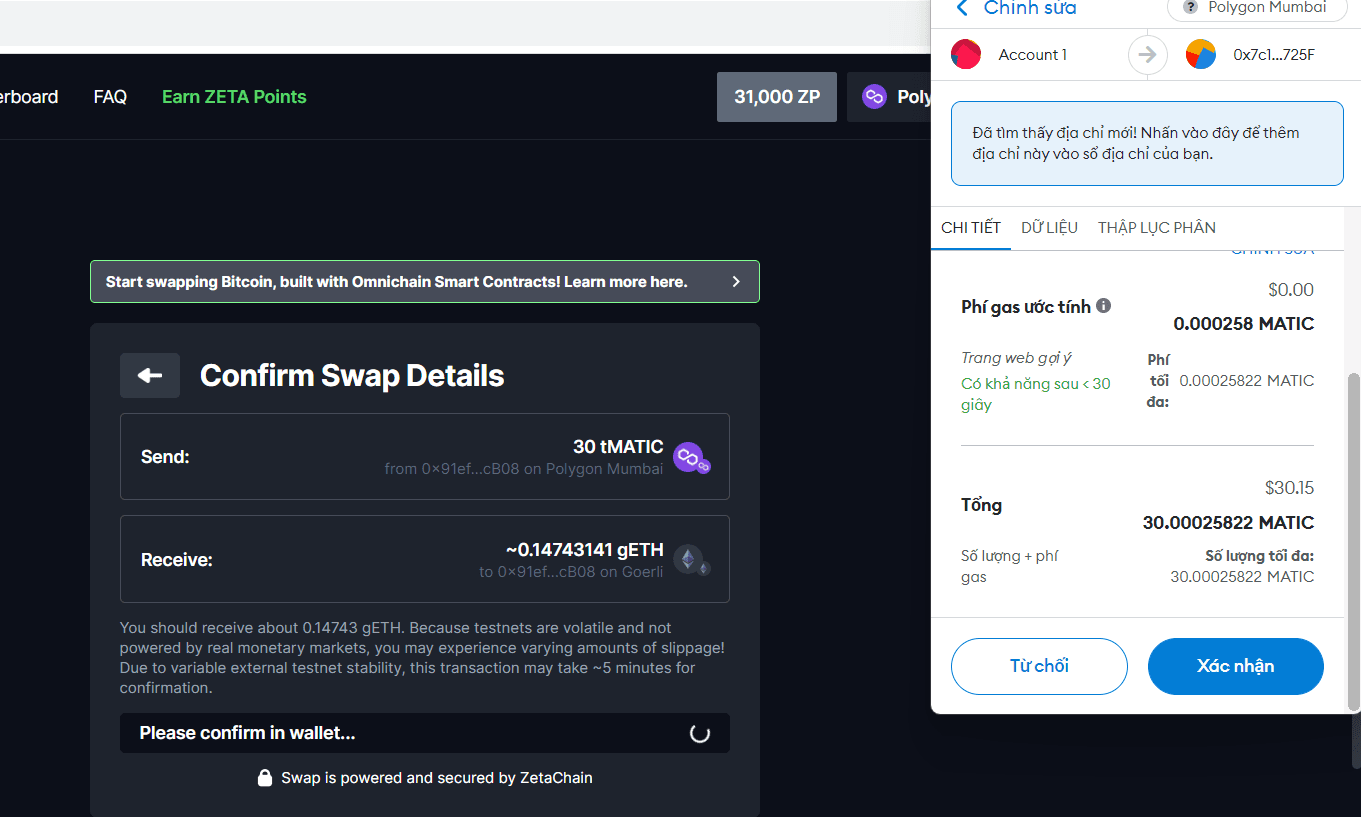Open the Polygon Mumbai network selector
Viewport: 1361px width, 817px height.
coord(1256,8)
